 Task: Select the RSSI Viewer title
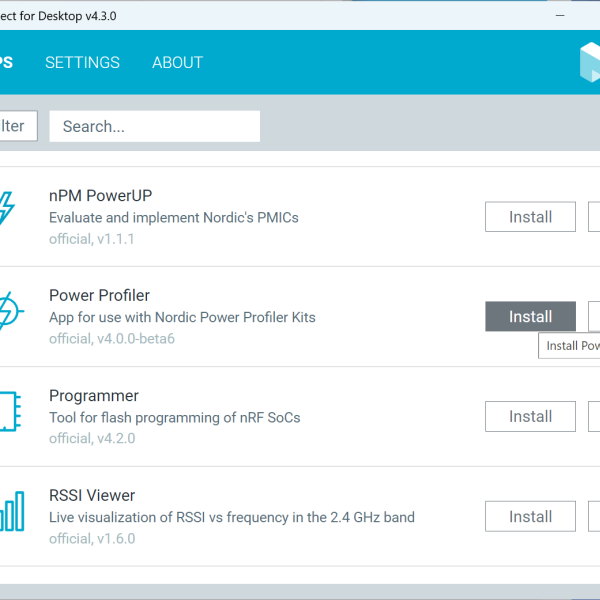[x=92, y=496]
